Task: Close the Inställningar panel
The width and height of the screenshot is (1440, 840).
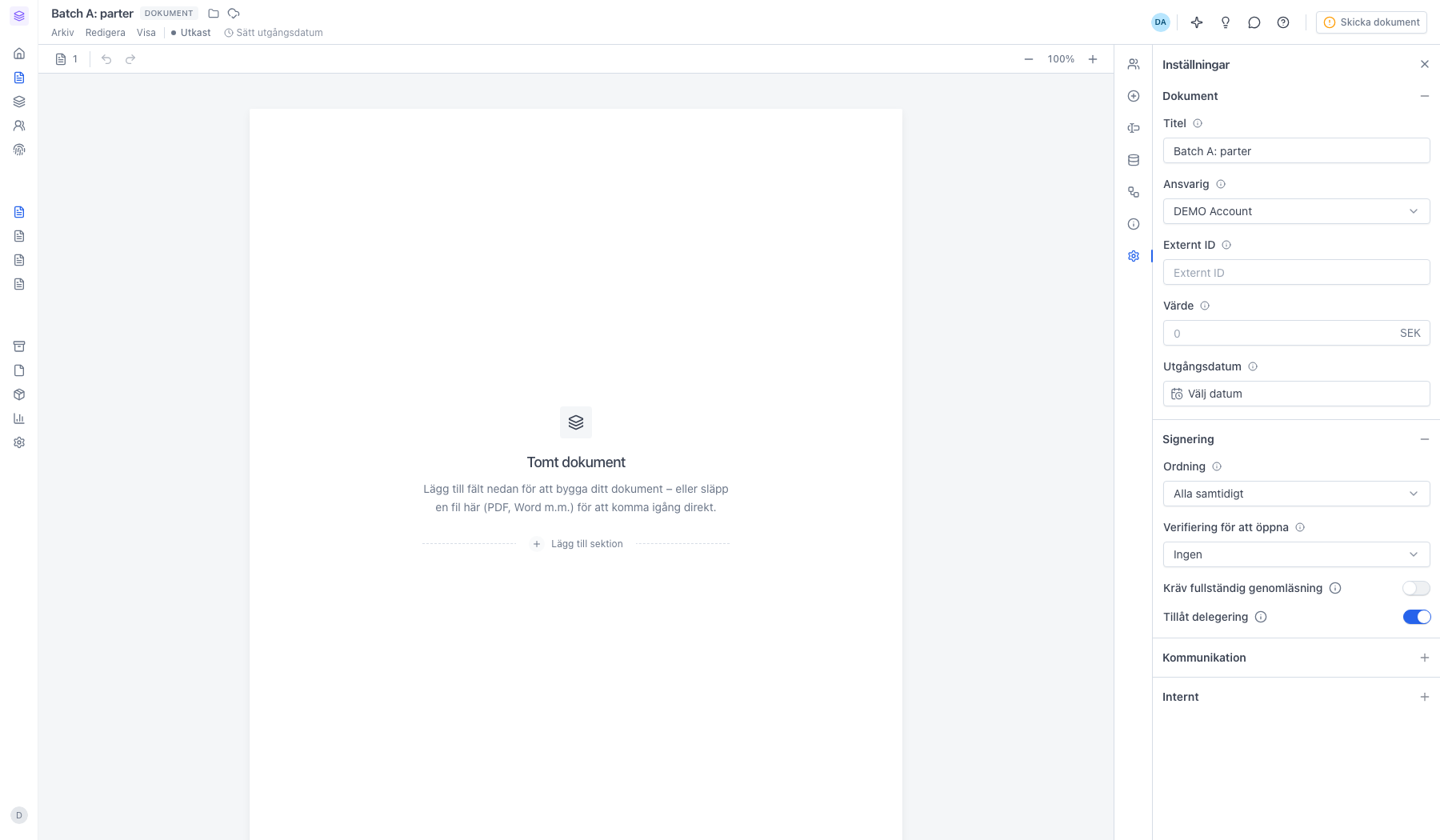Action: pos(1425,64)
